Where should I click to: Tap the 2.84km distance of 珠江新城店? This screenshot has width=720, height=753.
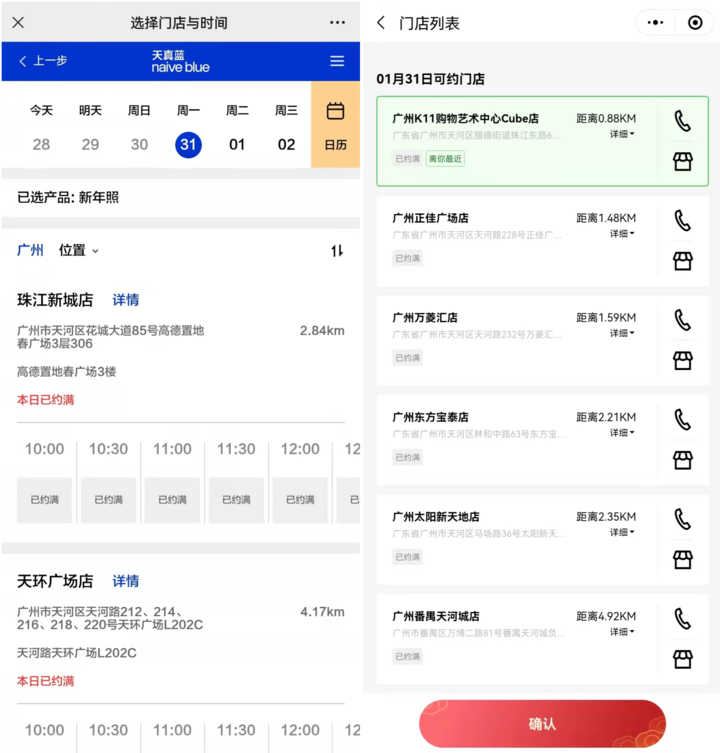pos(322,330)
